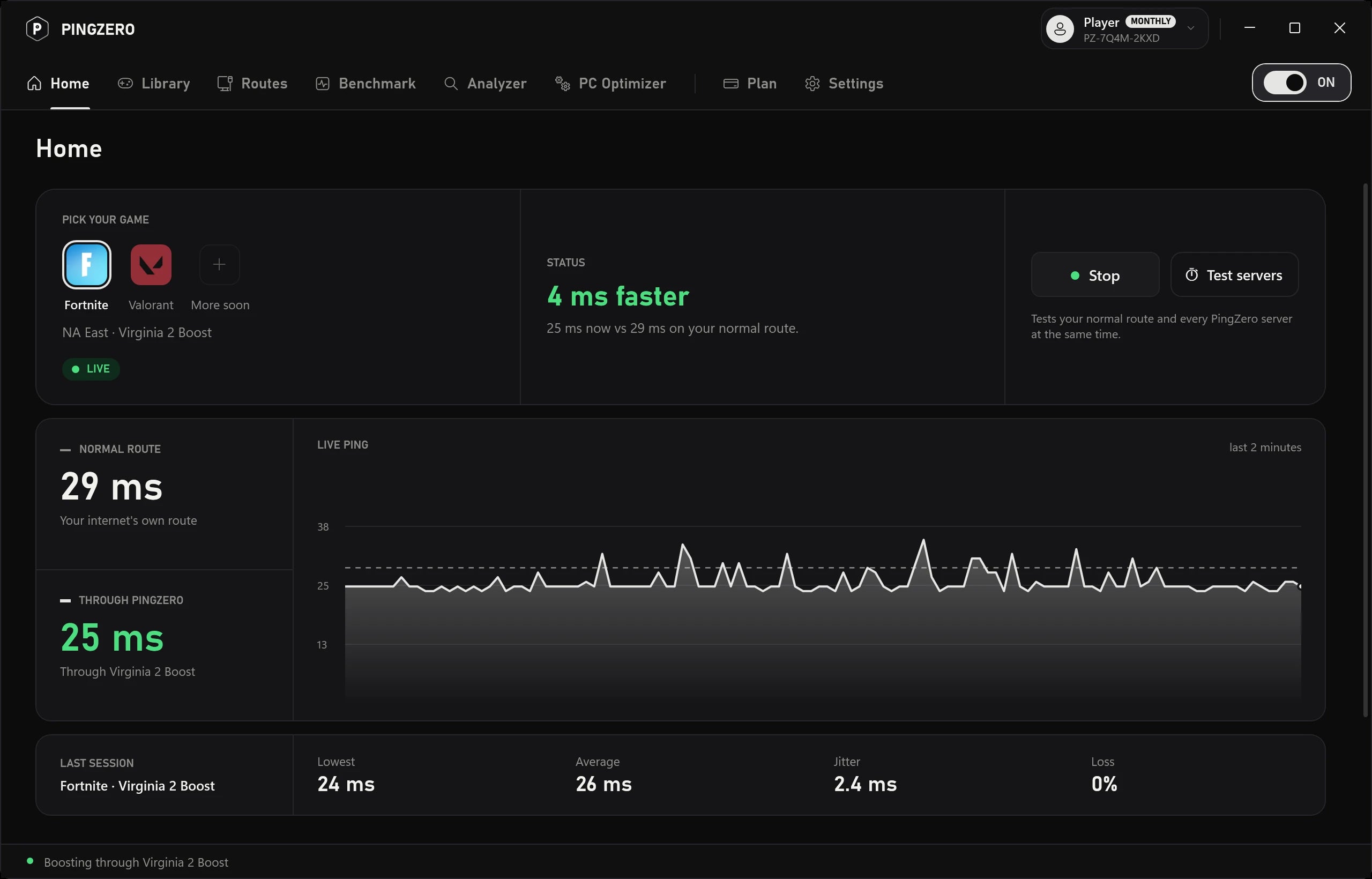Click the 'PZ-7Q4M-2KXD' account ID
1372x879 pixels.
(1121, 38)
